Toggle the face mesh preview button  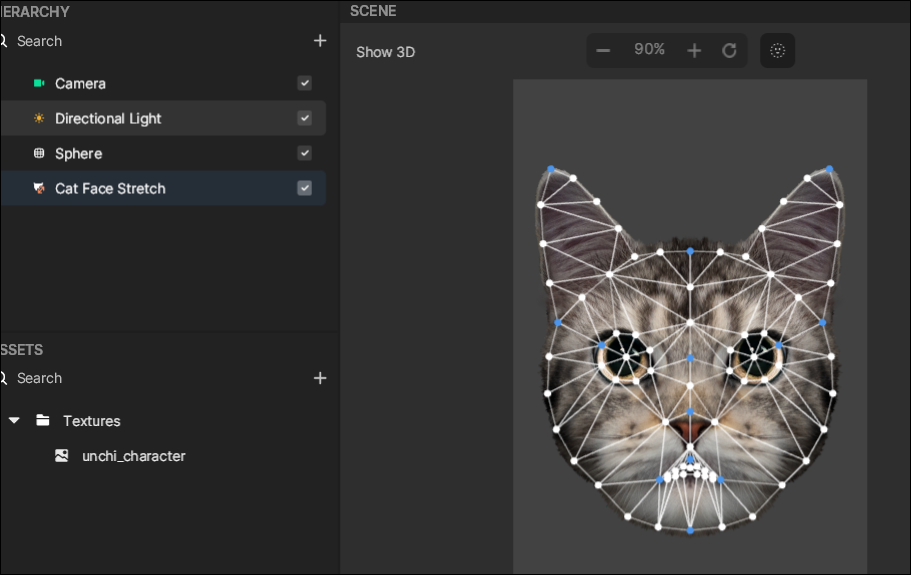click(777, 51)
